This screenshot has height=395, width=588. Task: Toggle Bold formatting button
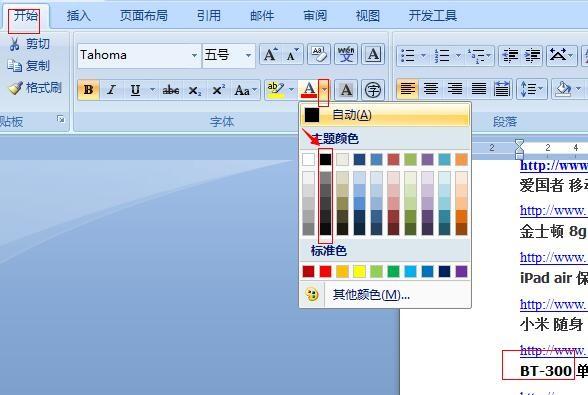(x=88, y=90)
